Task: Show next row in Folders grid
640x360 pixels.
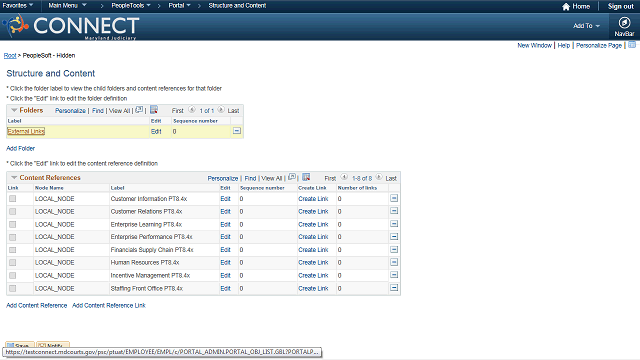Action: click(221, 110)
